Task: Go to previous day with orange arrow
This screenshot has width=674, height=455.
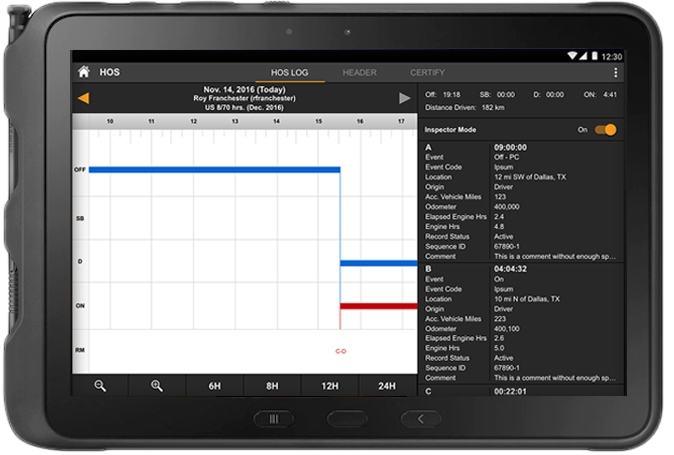Action: point(83,98)
